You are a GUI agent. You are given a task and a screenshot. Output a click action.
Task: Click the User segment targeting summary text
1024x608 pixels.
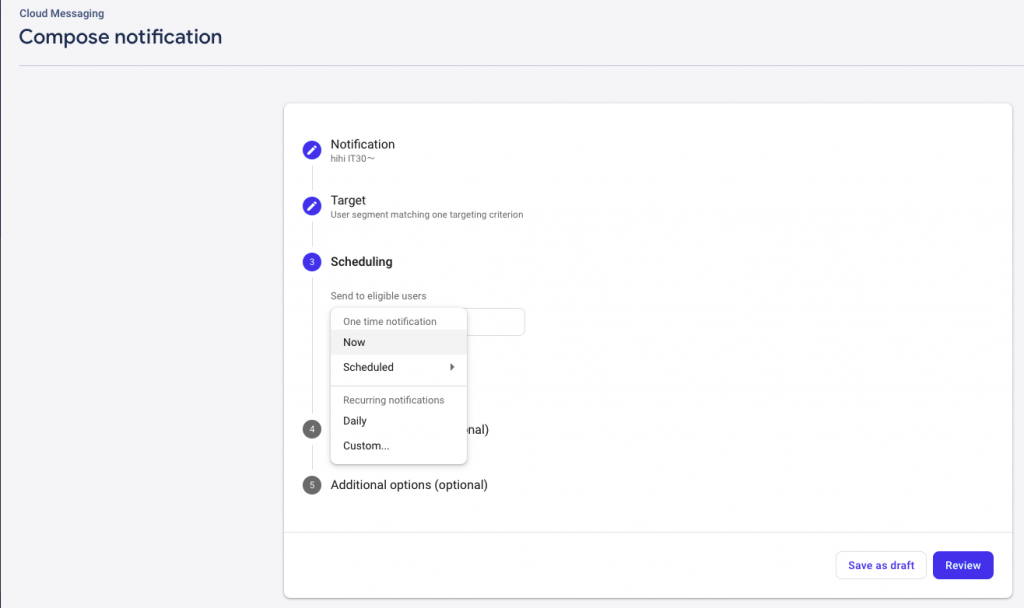[427, 214]
